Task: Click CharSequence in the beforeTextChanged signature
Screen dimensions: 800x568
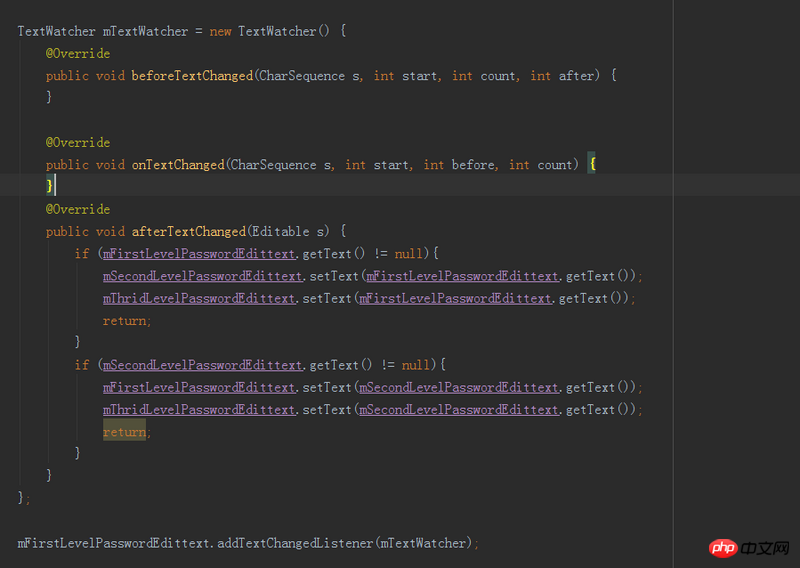Action: tap(303, 76)
